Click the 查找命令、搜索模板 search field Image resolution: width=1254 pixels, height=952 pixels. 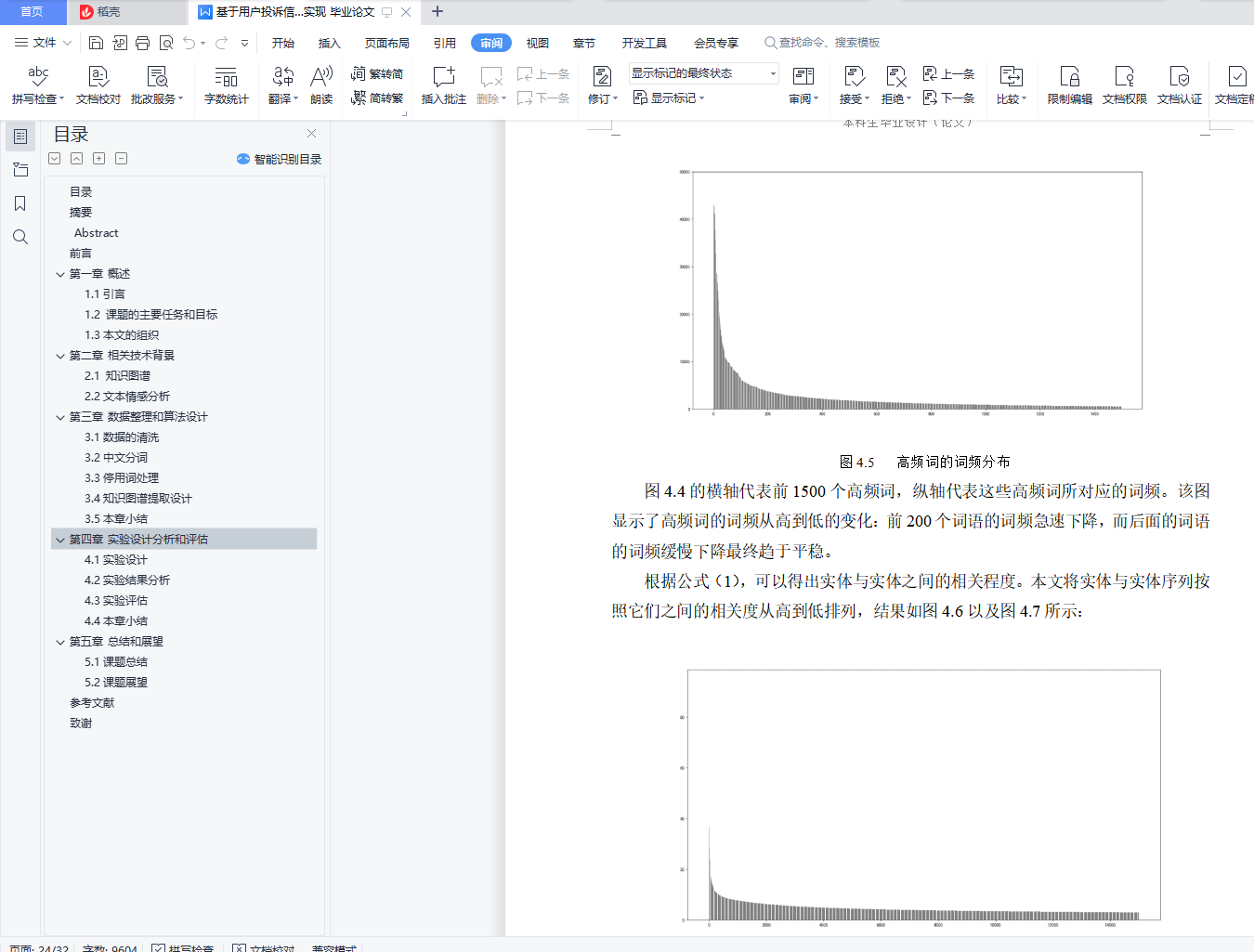pos(822,43)
